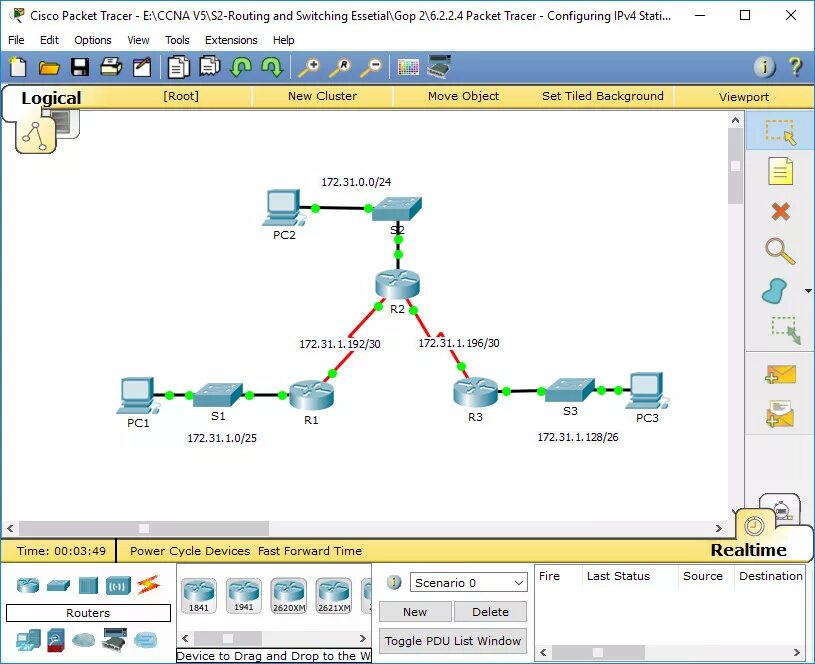815x664 pixels.
Task: Open the Activity Wizard icon
Action: coord(142,67)
